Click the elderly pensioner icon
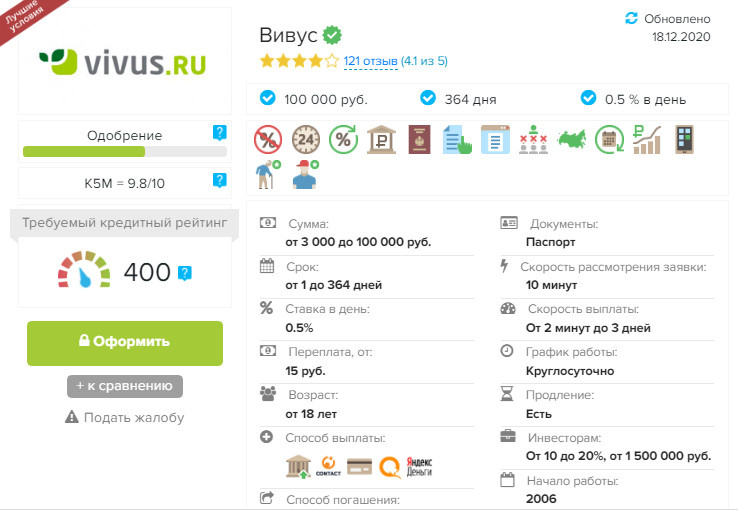 click(x=268, y=175)
